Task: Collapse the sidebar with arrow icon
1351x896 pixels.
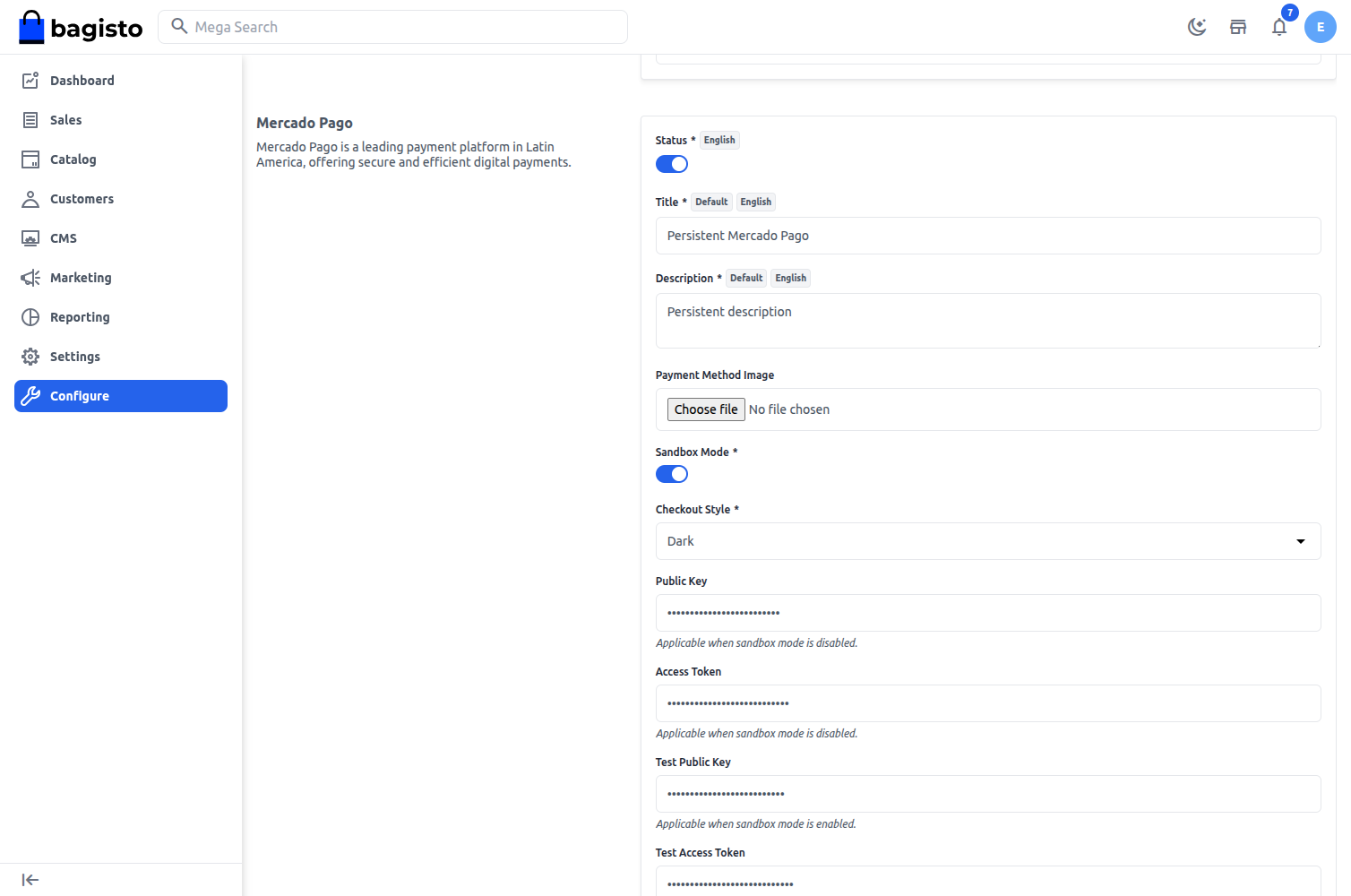Action: point(30,880)
